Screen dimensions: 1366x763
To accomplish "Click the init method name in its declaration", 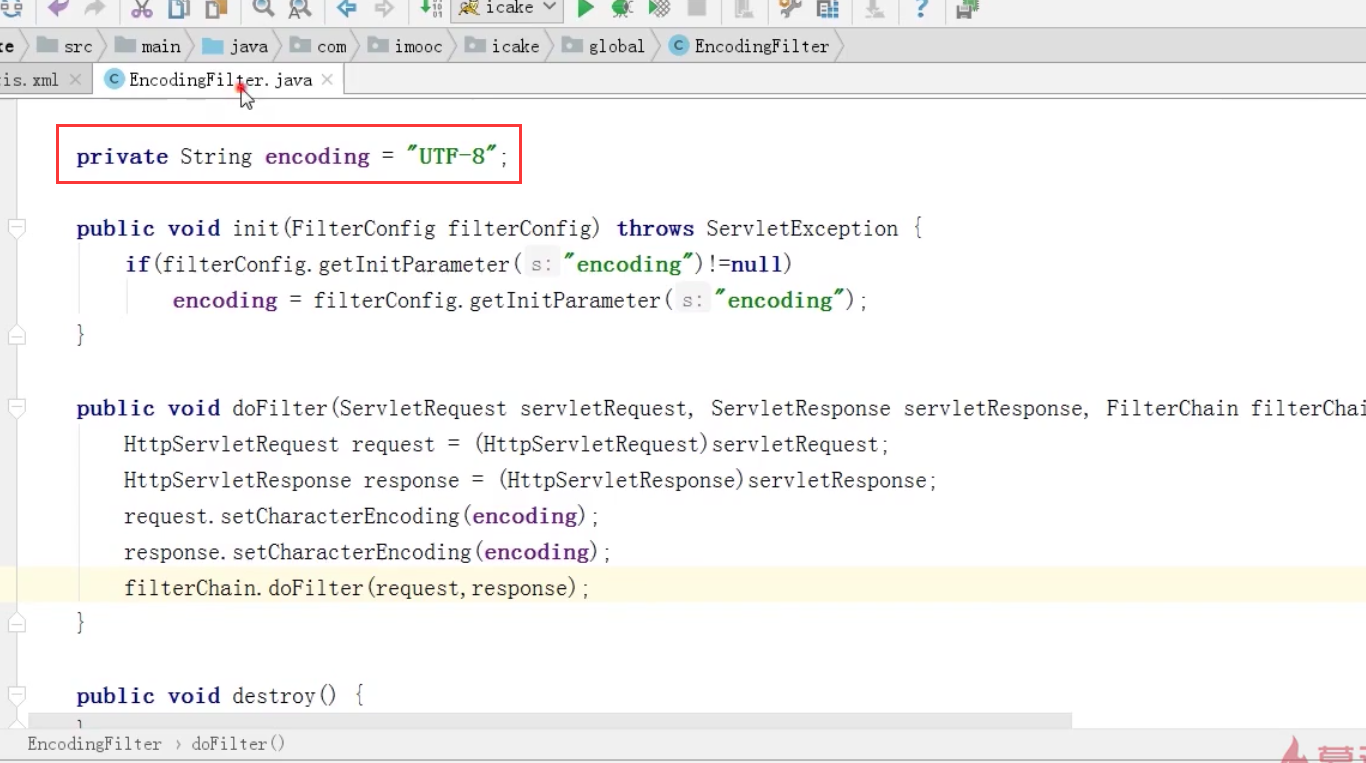I will tap(256, 228).
